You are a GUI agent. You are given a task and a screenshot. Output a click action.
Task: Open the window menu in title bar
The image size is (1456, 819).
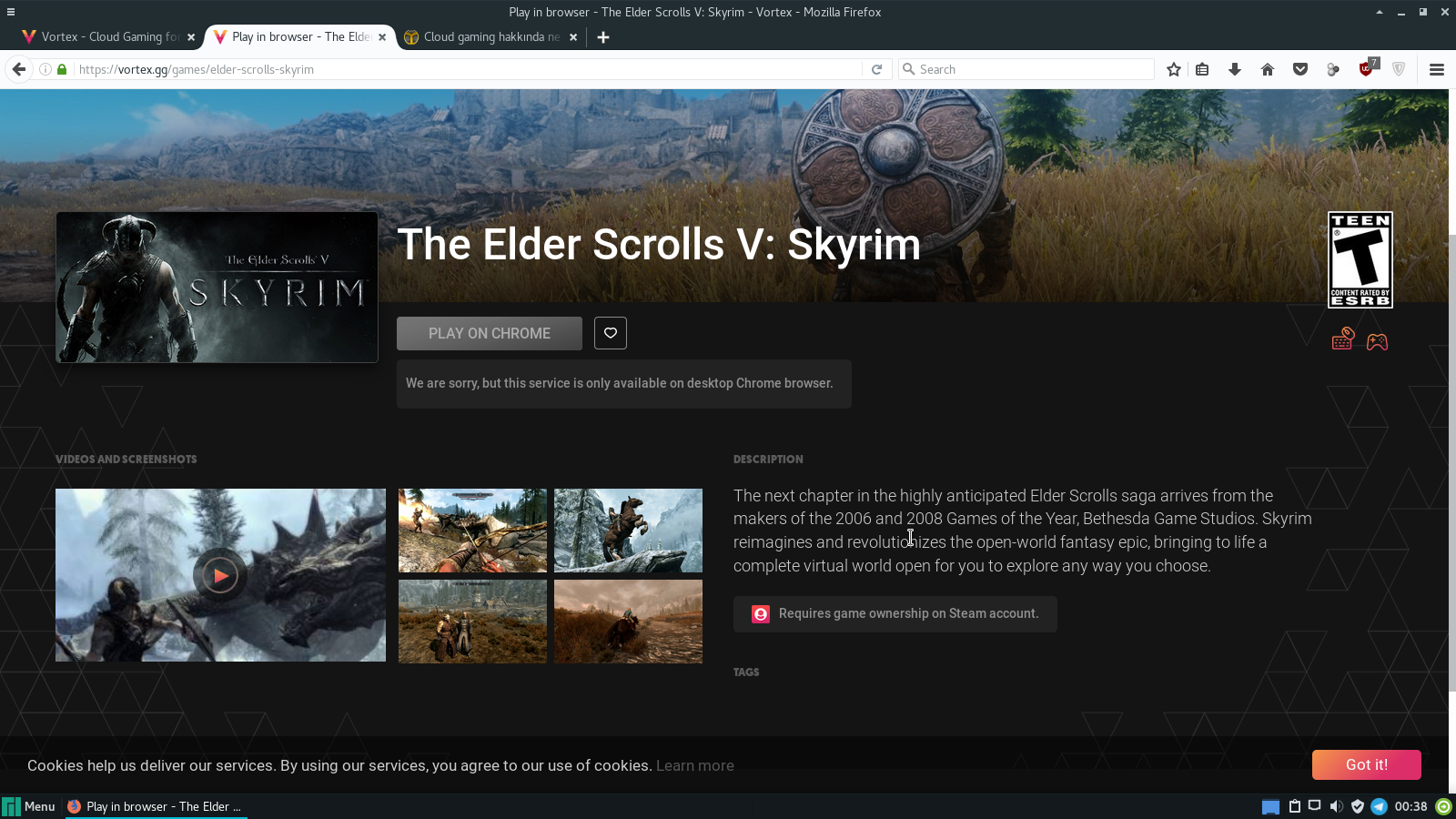[x=11, y=12]
